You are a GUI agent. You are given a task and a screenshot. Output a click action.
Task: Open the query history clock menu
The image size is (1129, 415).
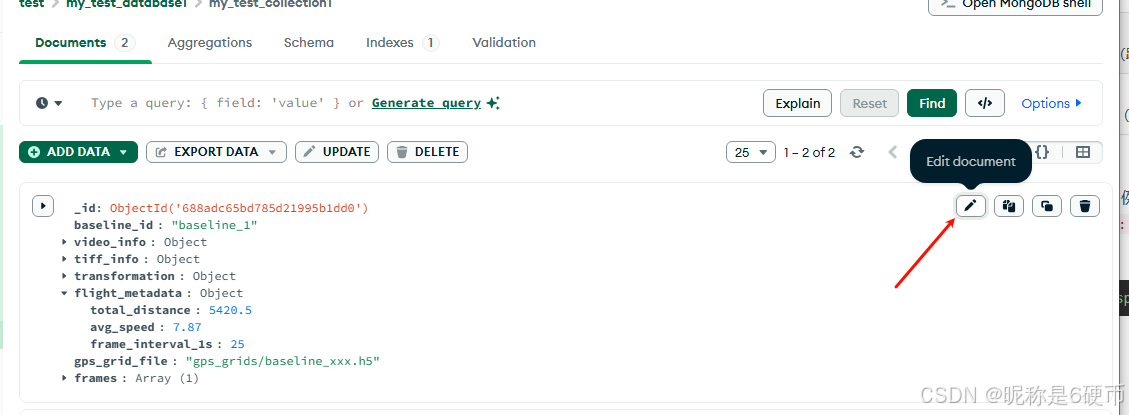coord(49,103)
